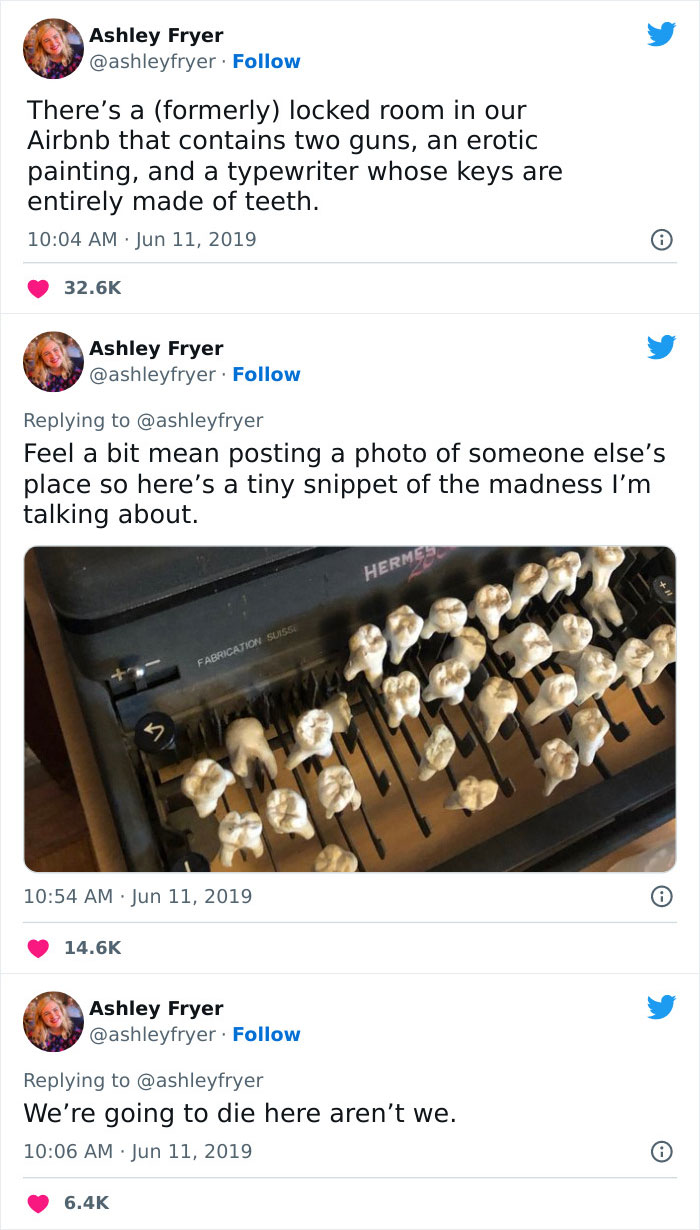Like the photo tweet with 14.6K heart
Screen dimensions: 700x1230
point(37,947)
